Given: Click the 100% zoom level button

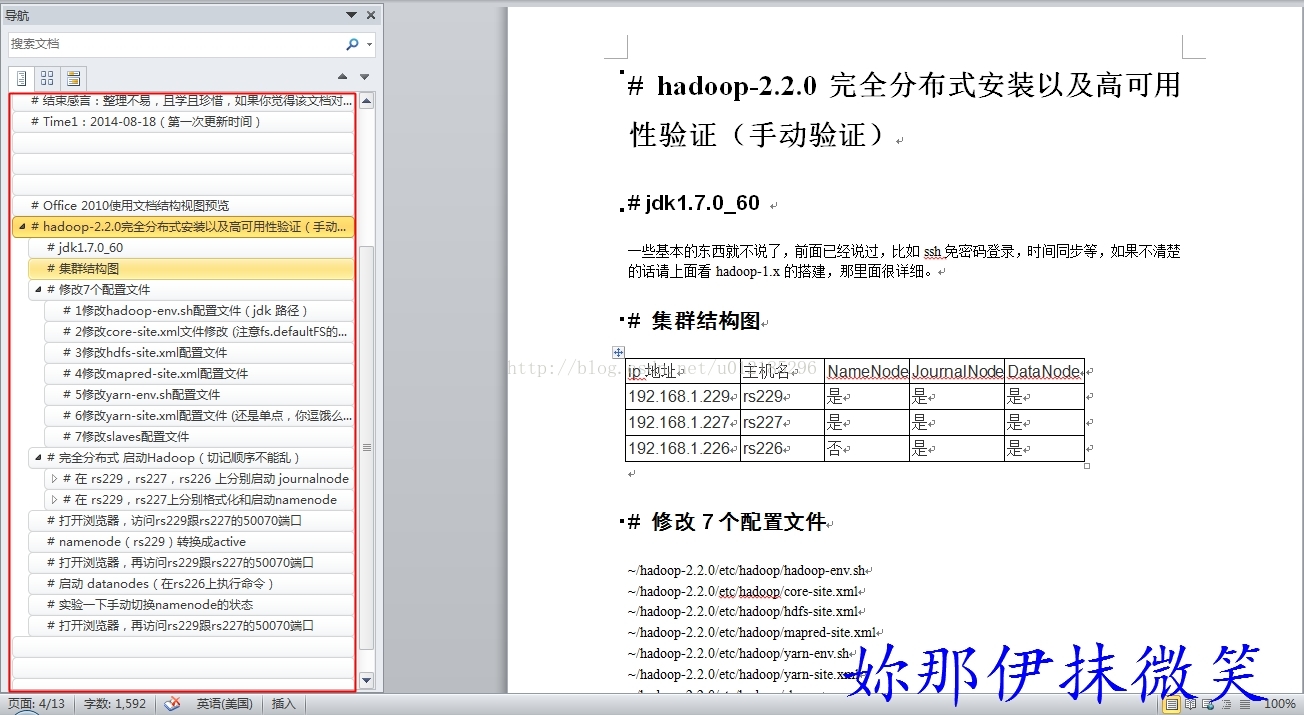Looking at the screenshot, I should click(x=1280, y=704).
